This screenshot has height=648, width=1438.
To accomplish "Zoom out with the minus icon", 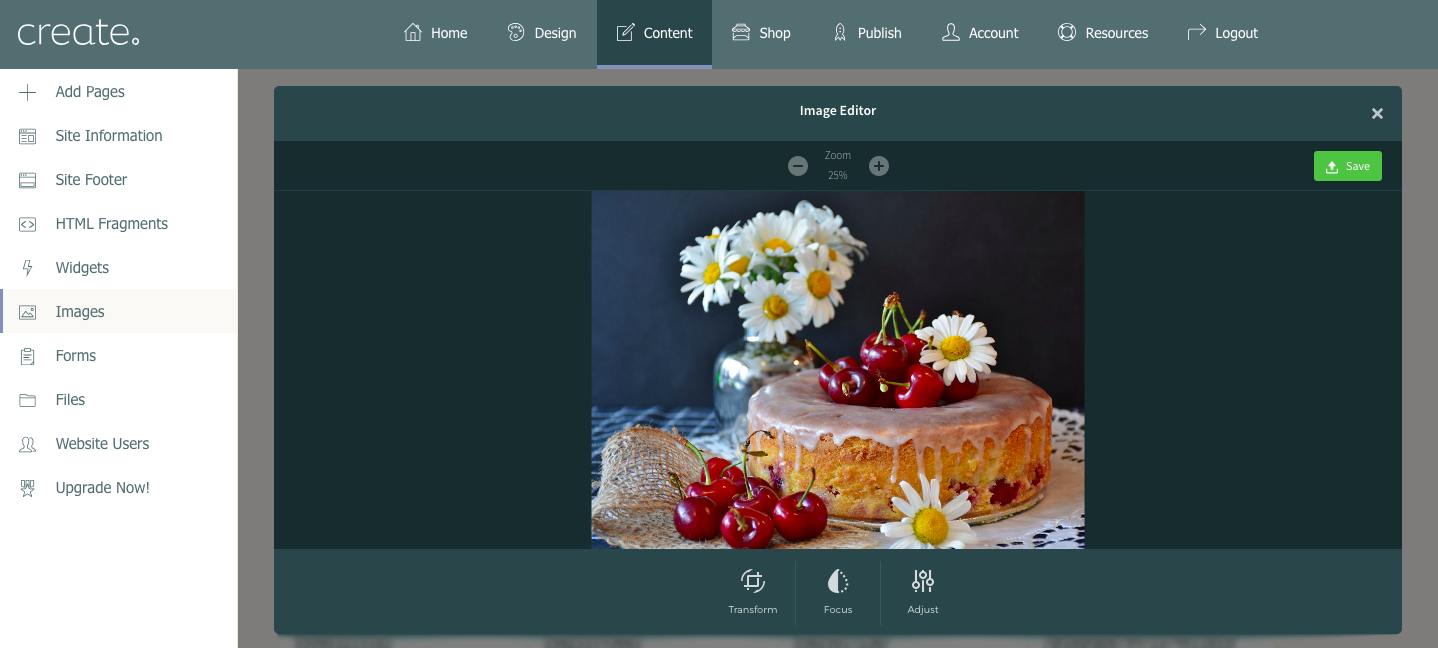I will pyautogui.click(x=798, y=166).
